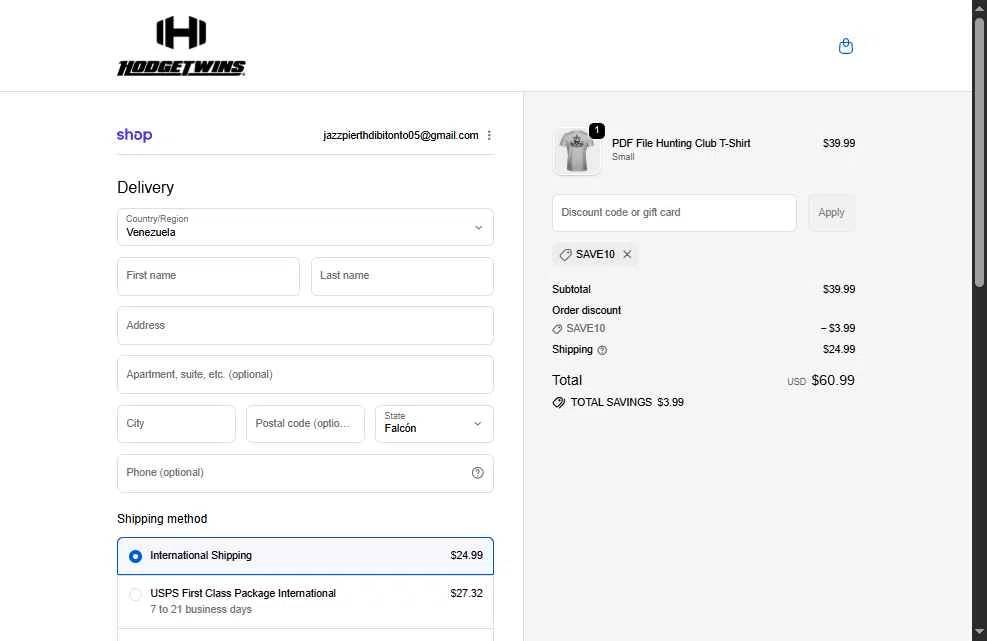Click the Phone (optional) field
This screenshot has width=987, height=641.
(305, 473)
